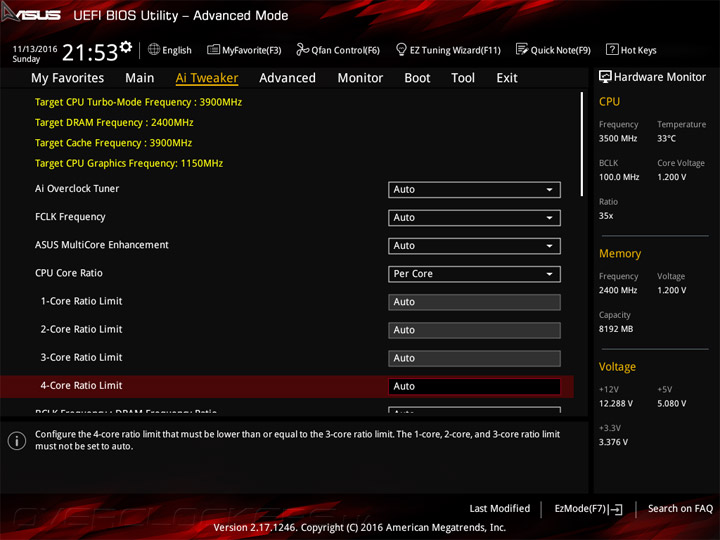Select the 3-Core Ratio Limit label
This screenshot has height=540, width=720.
click(81, 357)
